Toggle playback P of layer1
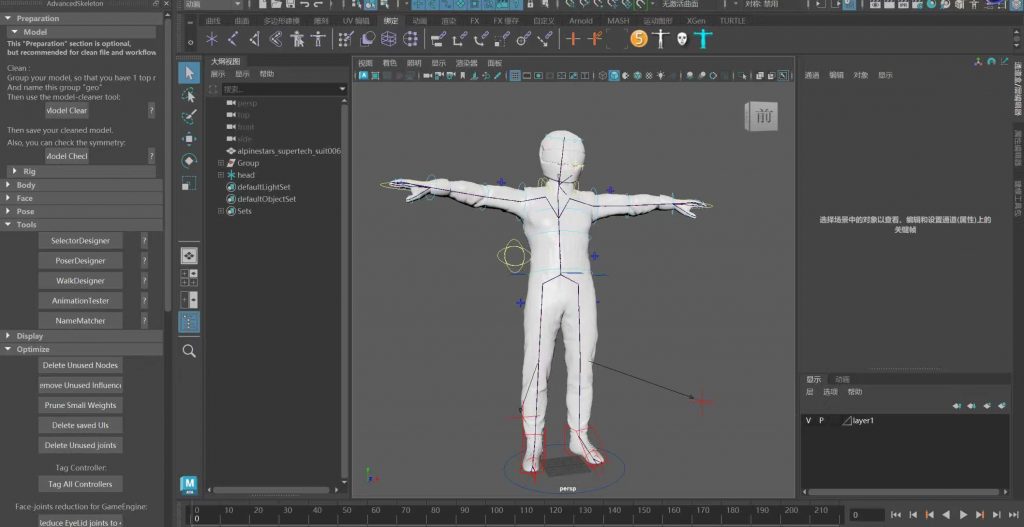Screen dimensions: 1024x527 tap(822, 421)
